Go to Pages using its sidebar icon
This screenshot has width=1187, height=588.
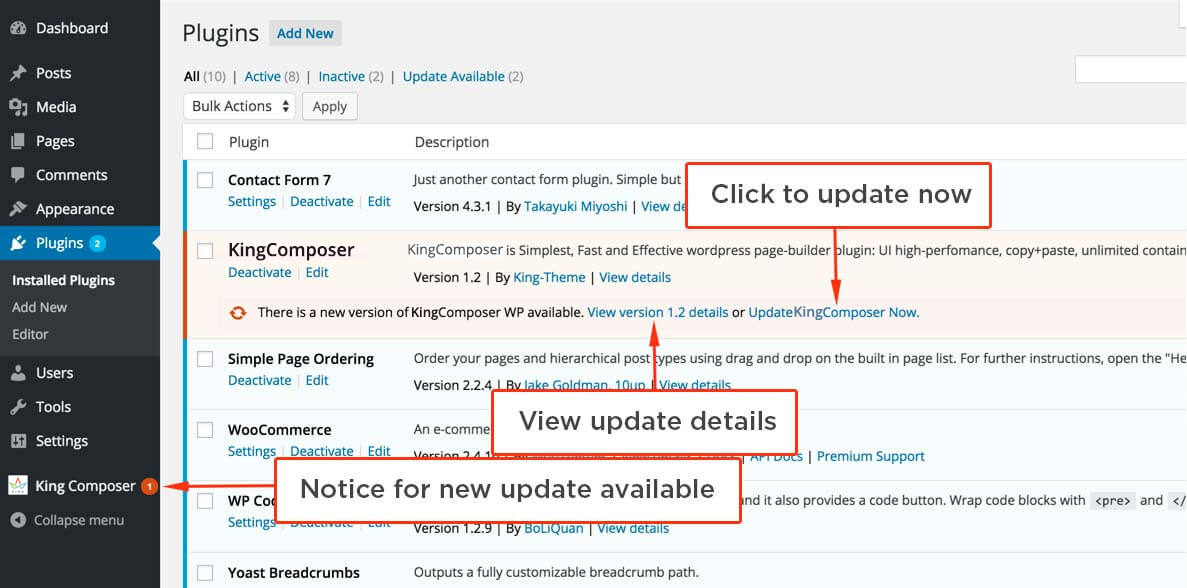pyautogui.click(x=18, y=142)
